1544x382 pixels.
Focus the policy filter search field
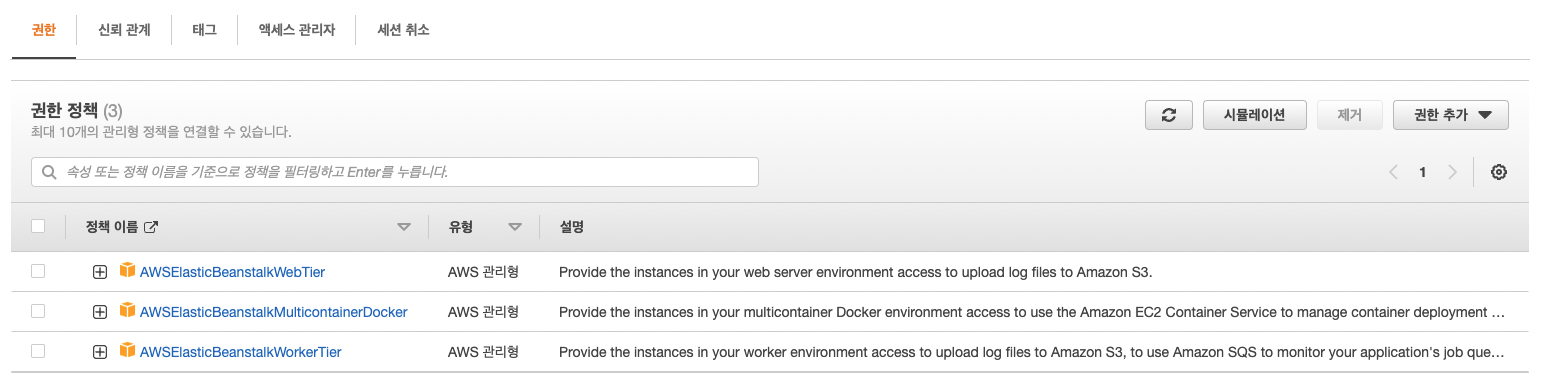(x=395, y=172)
